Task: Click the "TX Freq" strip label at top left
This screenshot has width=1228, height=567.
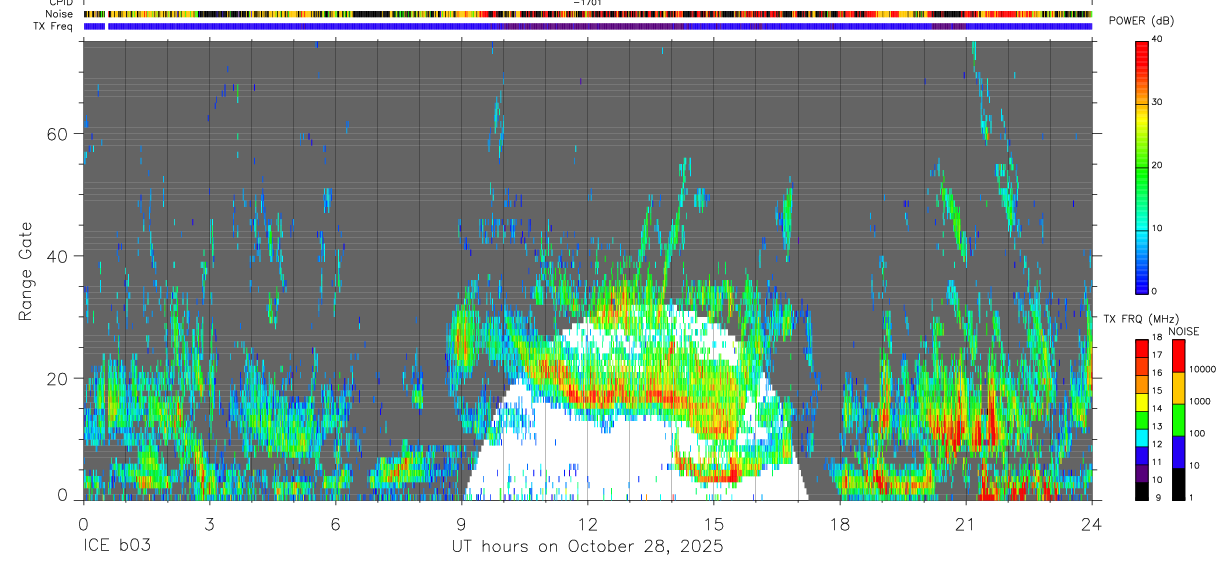Action: [55, 26]
